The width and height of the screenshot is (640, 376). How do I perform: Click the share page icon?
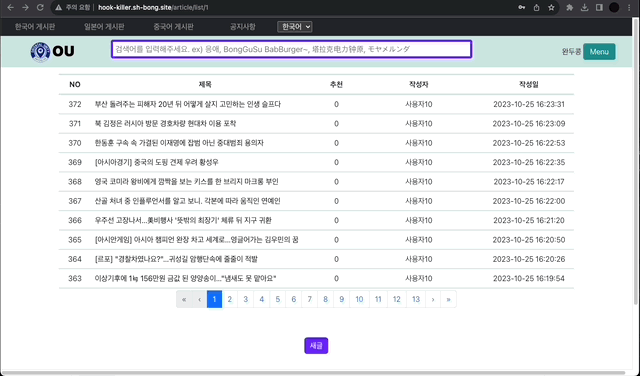[536, 7]
